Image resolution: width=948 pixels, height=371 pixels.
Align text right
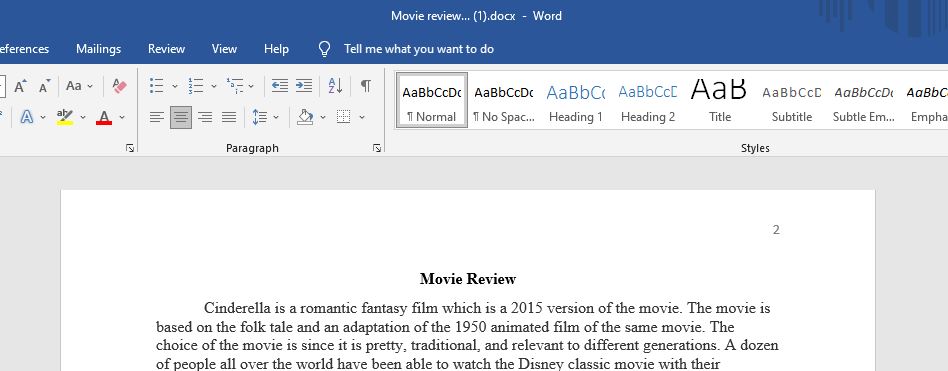[x=205, y=117]
